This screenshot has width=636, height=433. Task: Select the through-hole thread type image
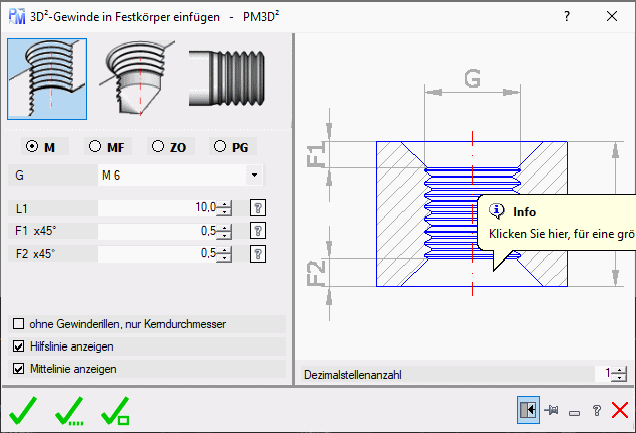(47, 78)
